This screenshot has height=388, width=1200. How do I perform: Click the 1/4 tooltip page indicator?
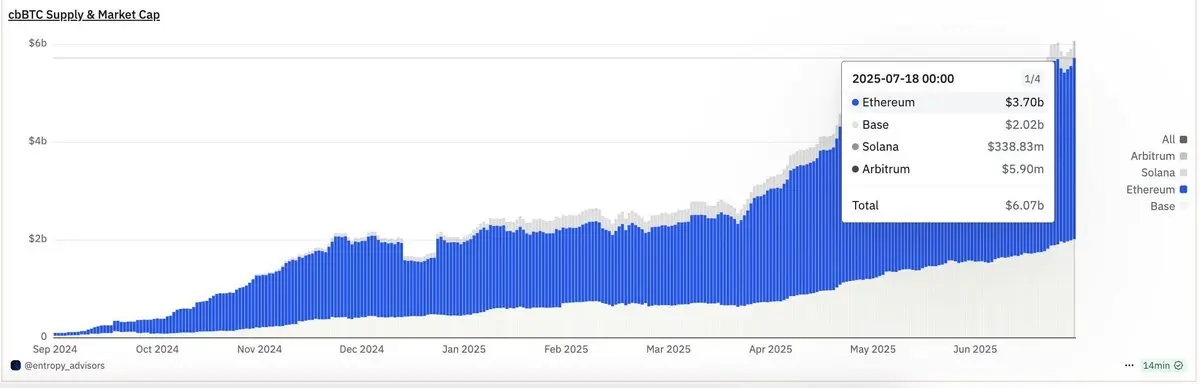1032,78
